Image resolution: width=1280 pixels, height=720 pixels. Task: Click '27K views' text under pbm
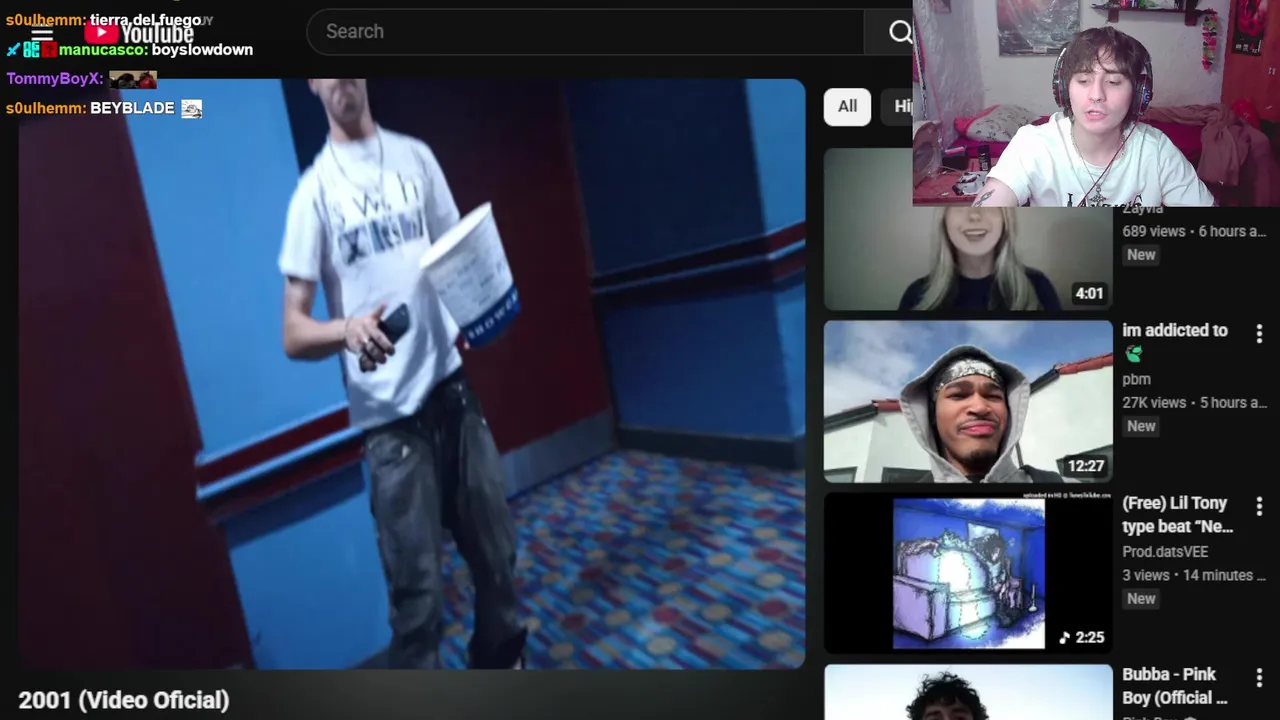coord(1154,403)
